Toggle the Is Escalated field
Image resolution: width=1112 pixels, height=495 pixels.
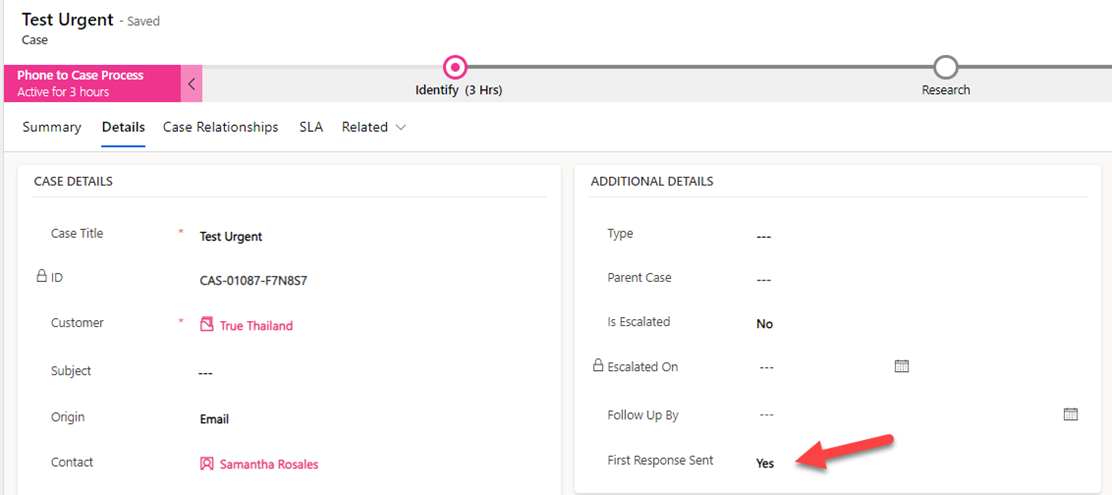click(x=765, y=324)
